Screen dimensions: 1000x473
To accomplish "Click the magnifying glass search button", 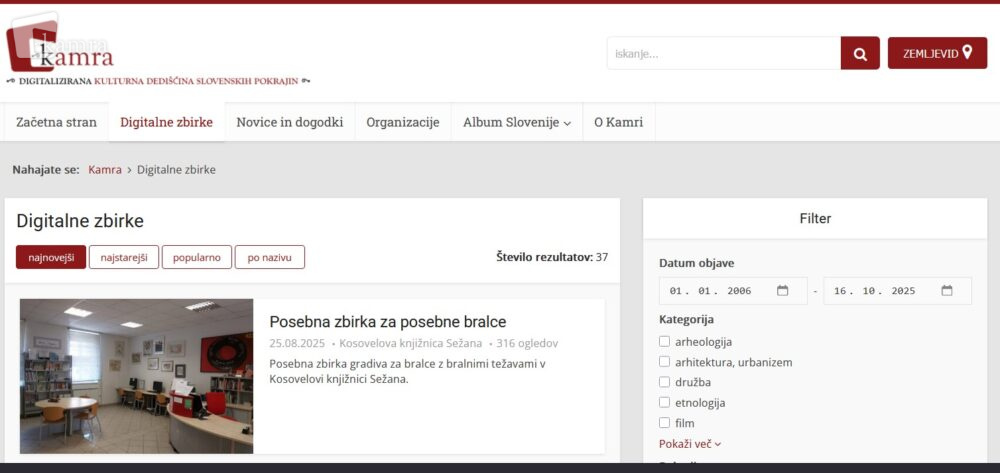I will (x=860, y=53).
